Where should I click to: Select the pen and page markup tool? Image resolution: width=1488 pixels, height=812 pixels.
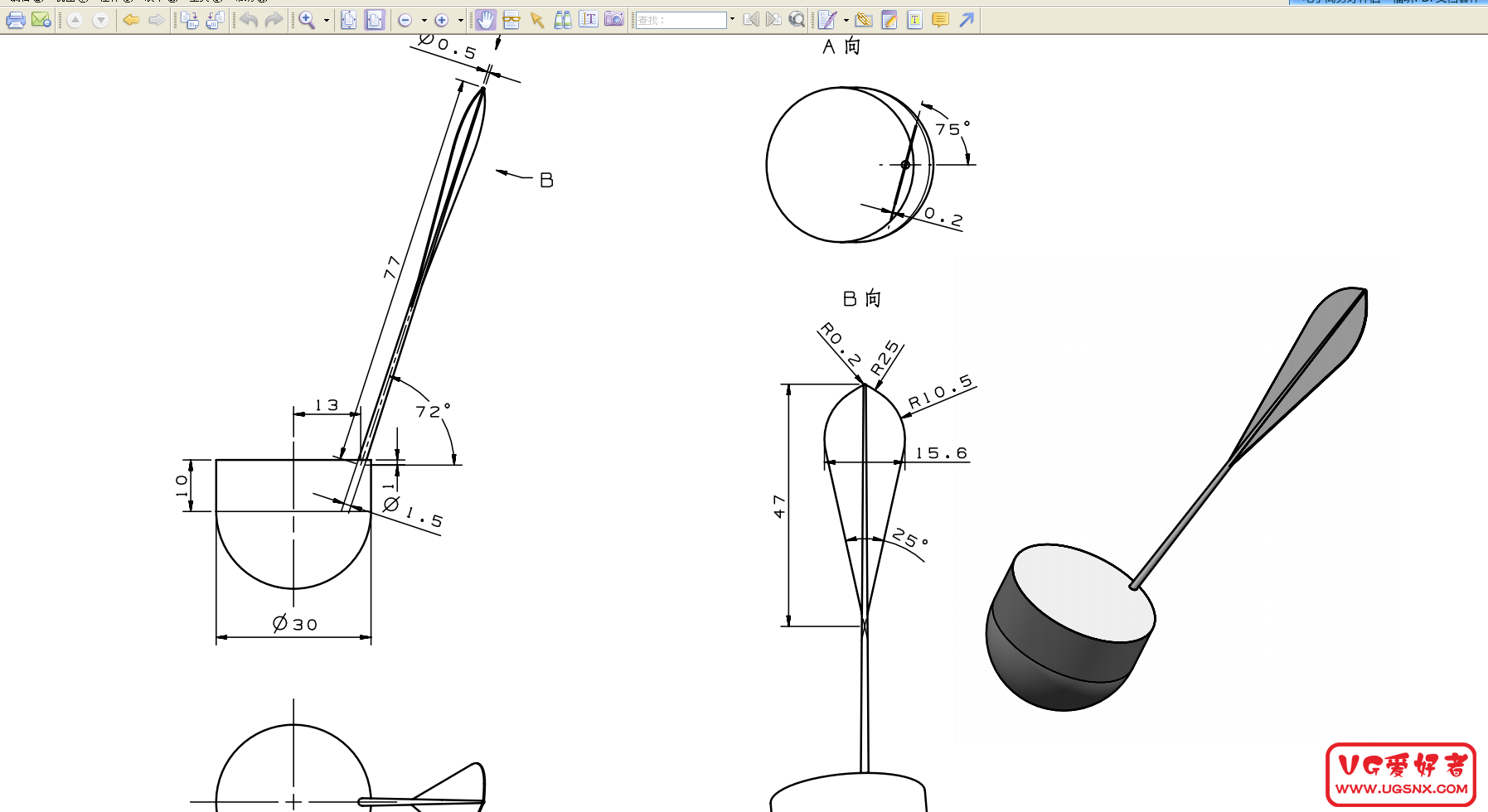pyautogui.click(x=827, y=20)
